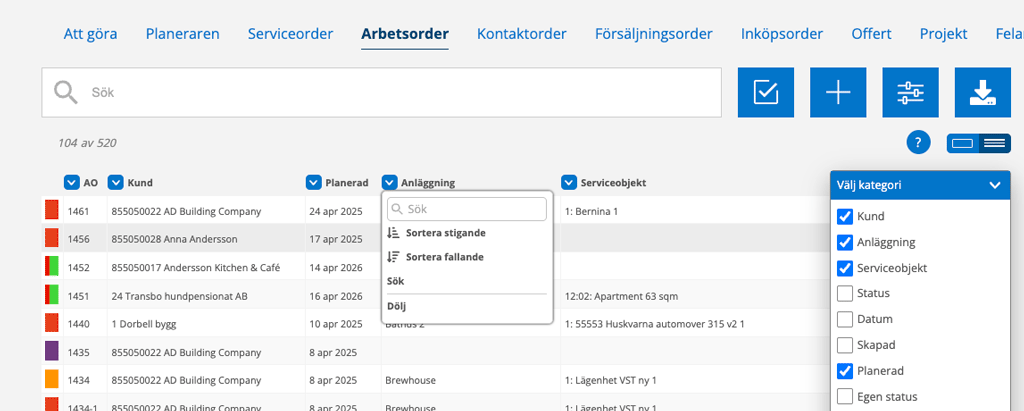
Task: Open the help question mark icon
Action: tap(918, 142)
